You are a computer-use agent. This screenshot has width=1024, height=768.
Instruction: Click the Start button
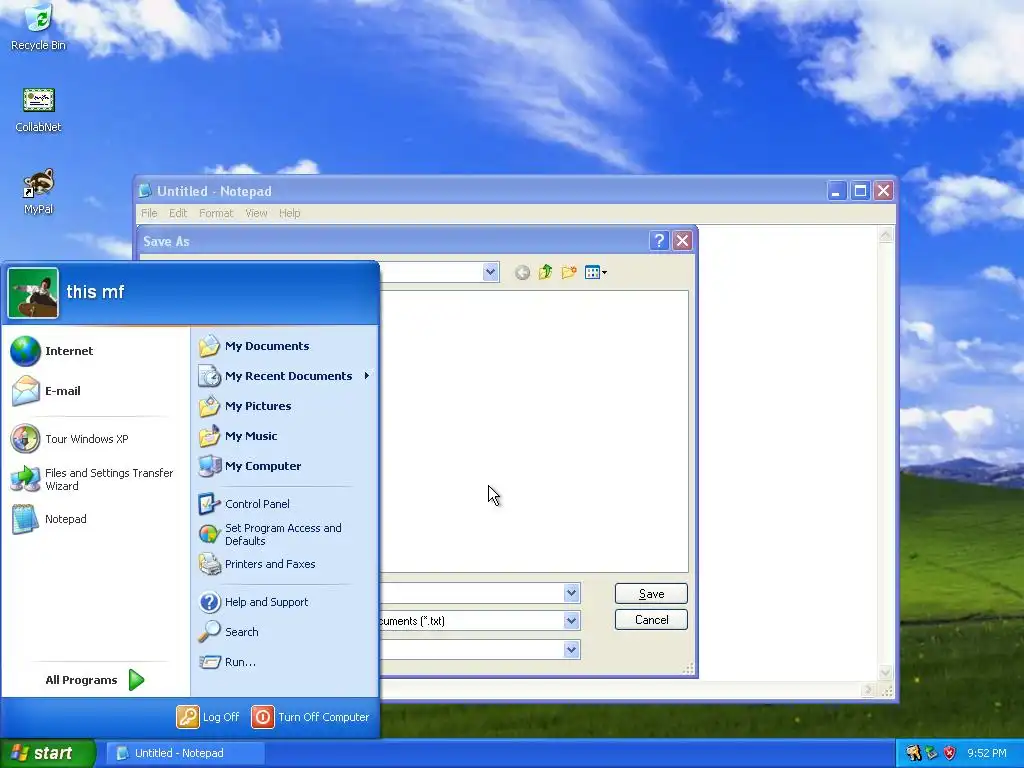(x=47, y=753)
